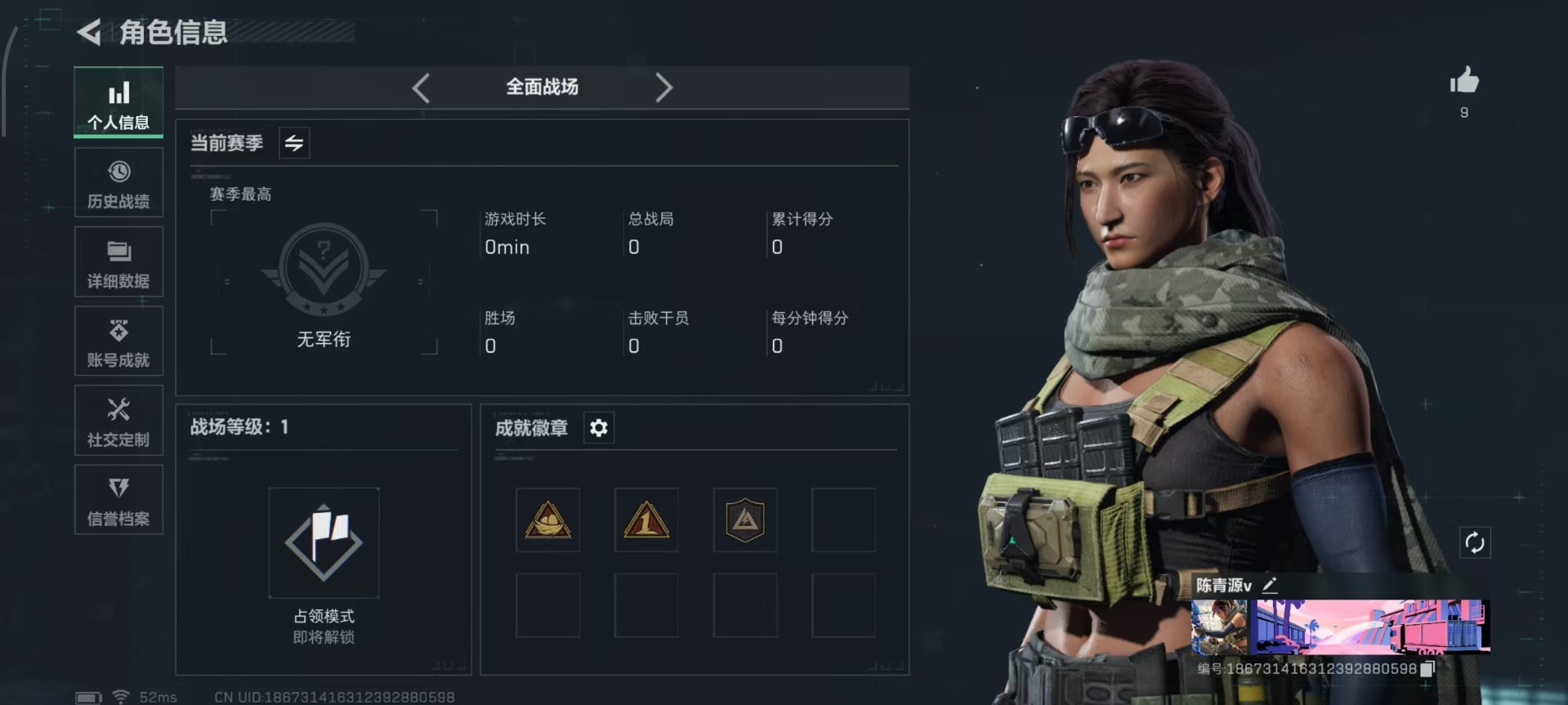Copy the player ID number
1568x705 pixels.
1427,669
